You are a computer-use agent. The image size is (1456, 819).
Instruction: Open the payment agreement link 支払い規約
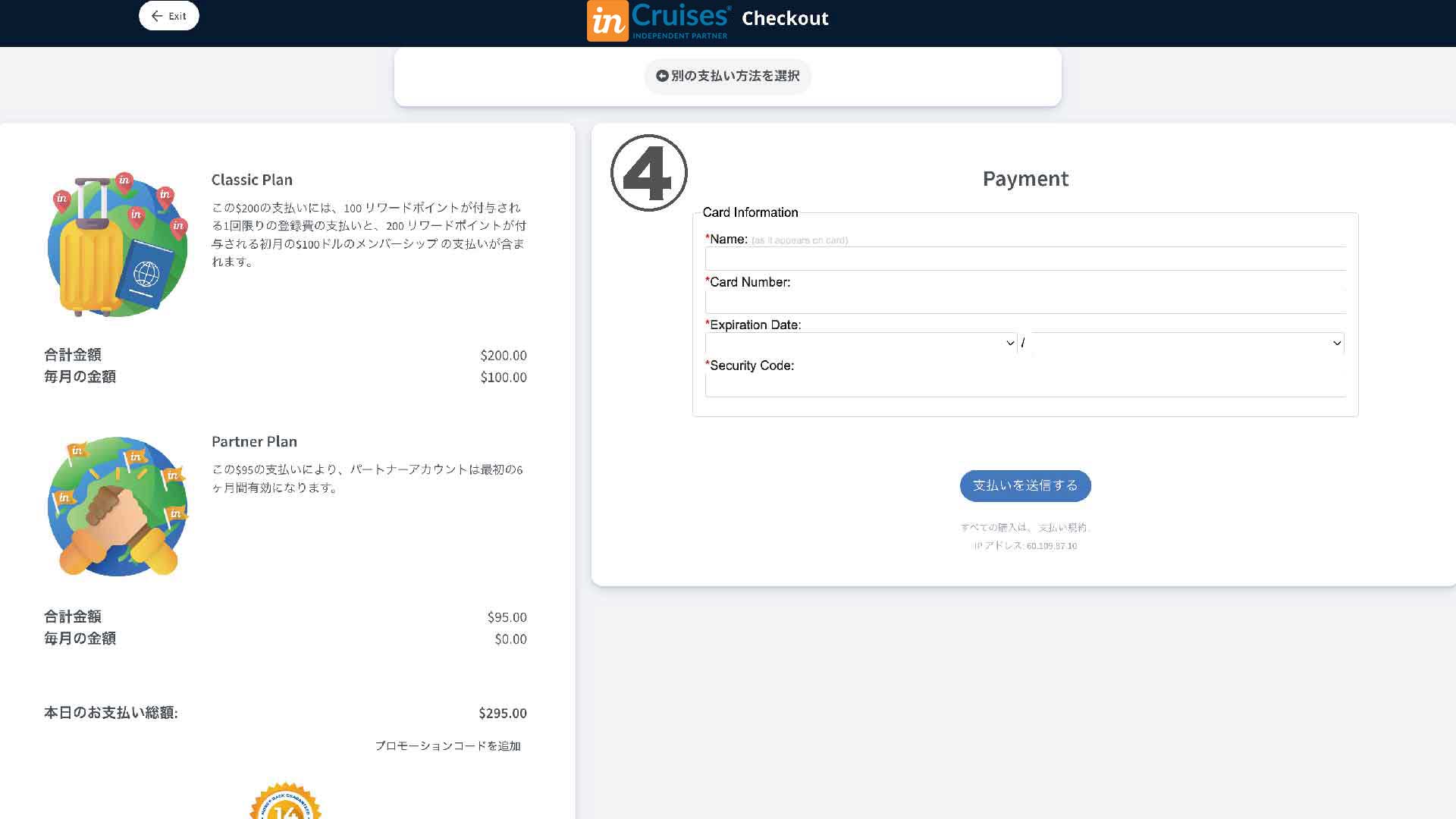pos(1063,528)
